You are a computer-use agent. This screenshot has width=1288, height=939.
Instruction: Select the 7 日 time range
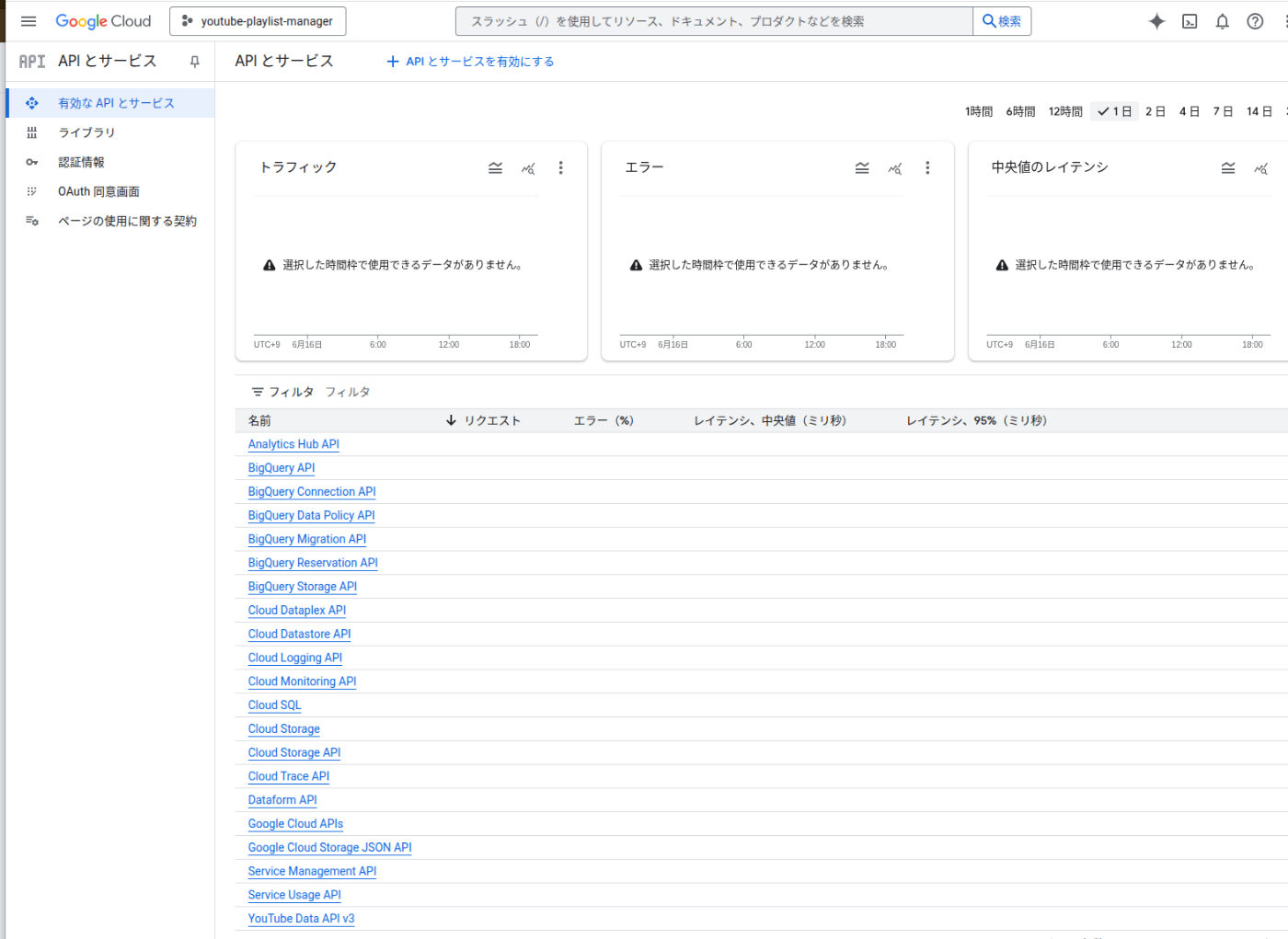click(1223, 111)
